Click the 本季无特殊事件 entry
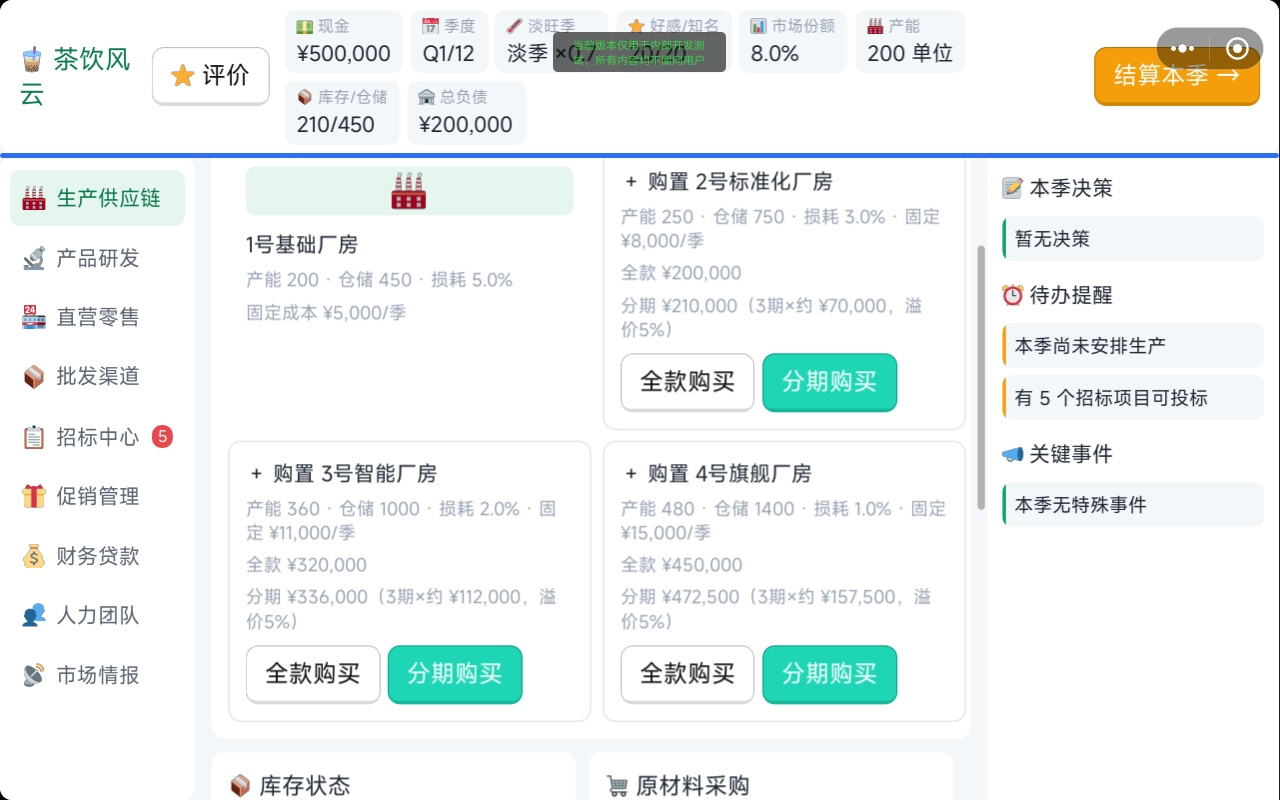This screenshot has width=1280, height=800. tap(1133, 505)
